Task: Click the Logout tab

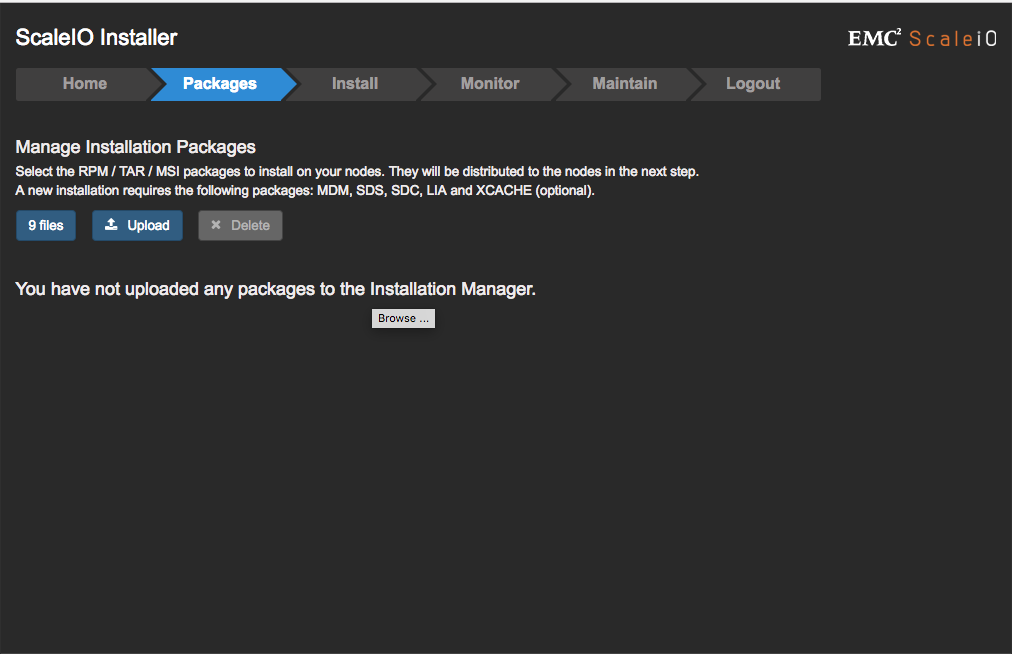Action: (753, 84)
